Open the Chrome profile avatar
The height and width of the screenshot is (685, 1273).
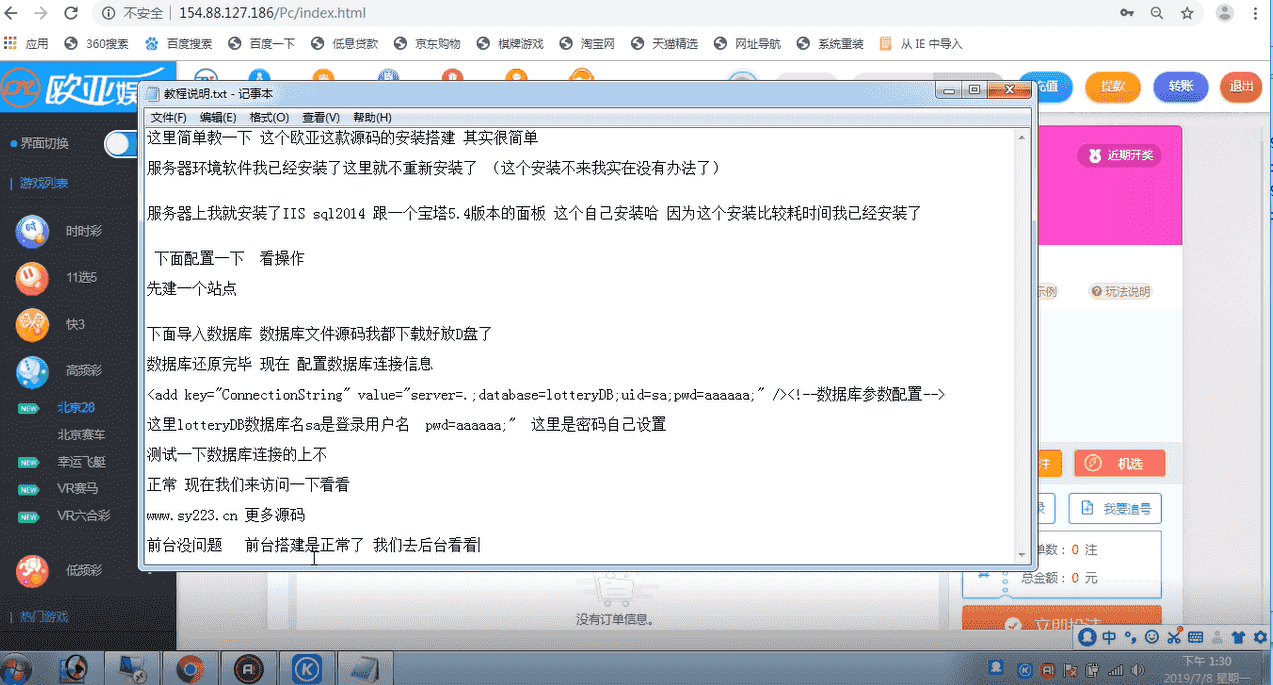1224,13
